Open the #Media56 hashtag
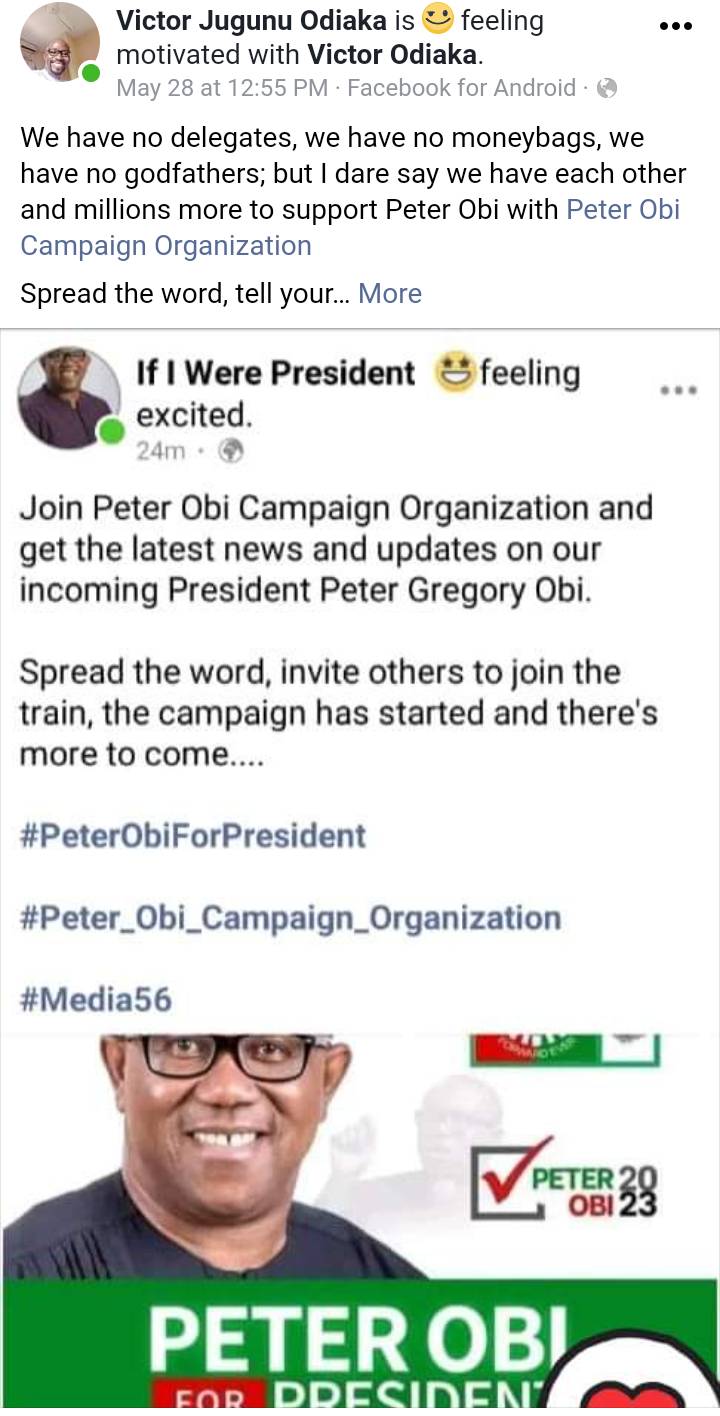Screen dimensions: 720x1416 (95, 999)
